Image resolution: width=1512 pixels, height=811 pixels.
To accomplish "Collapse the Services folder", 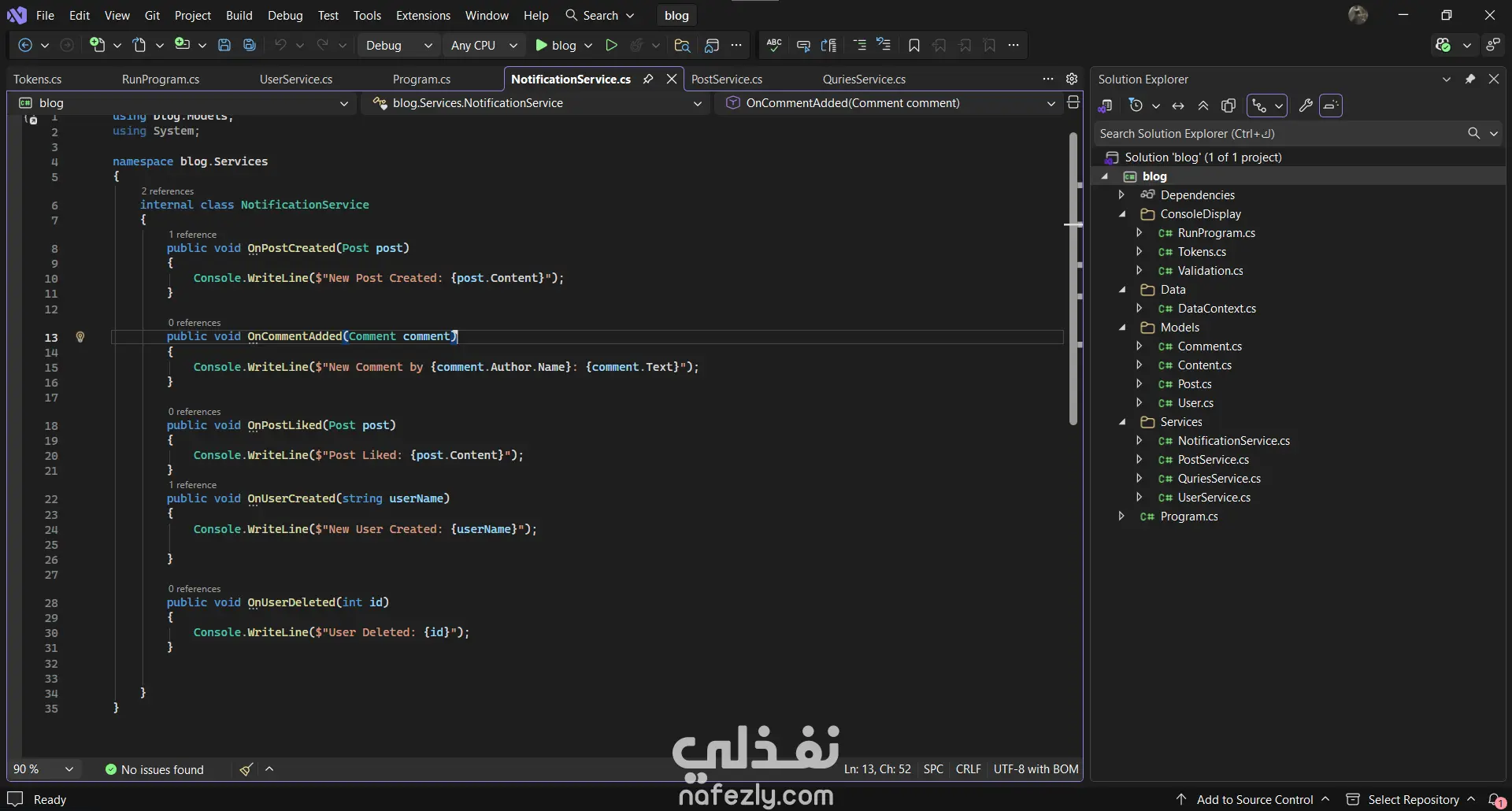I will tap(1123, 422).
